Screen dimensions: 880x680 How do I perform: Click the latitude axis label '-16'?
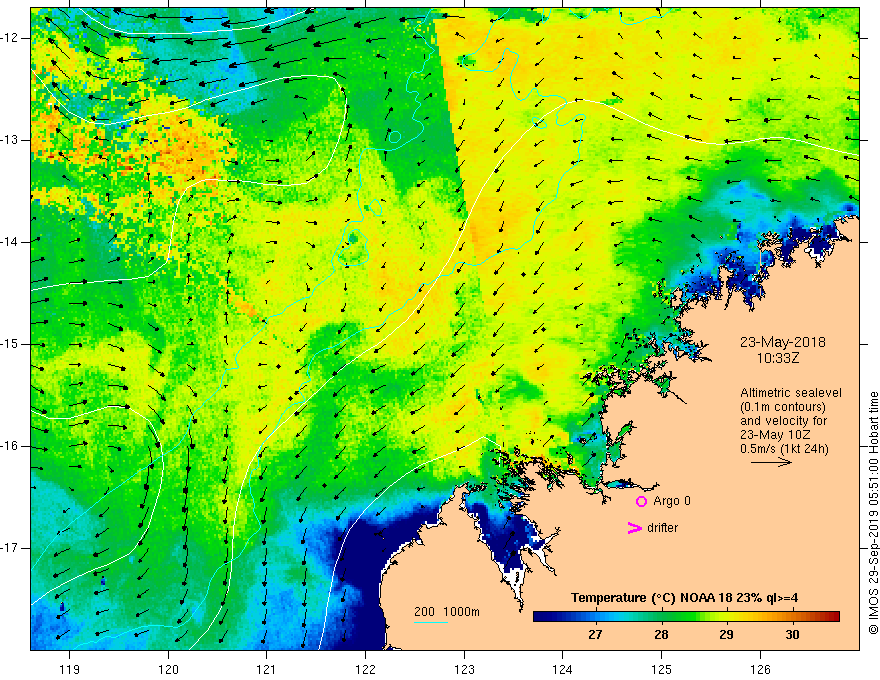(x=11, y=446)
